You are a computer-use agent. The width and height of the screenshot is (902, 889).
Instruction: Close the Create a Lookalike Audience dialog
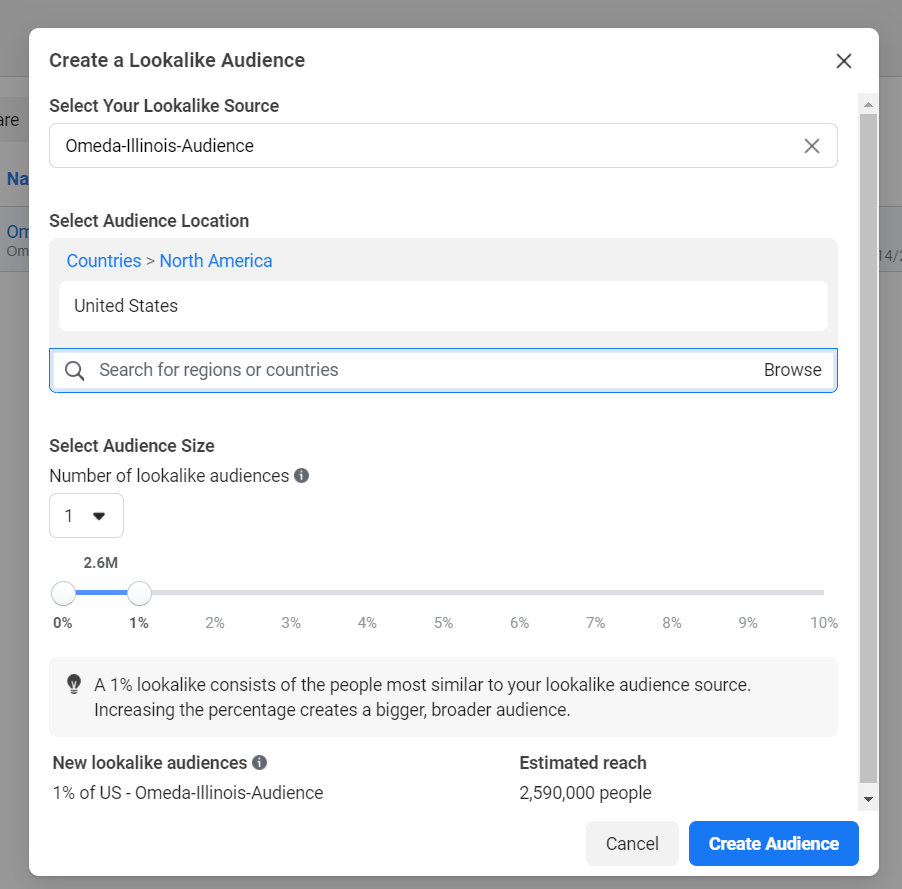(x=843, y=61)
